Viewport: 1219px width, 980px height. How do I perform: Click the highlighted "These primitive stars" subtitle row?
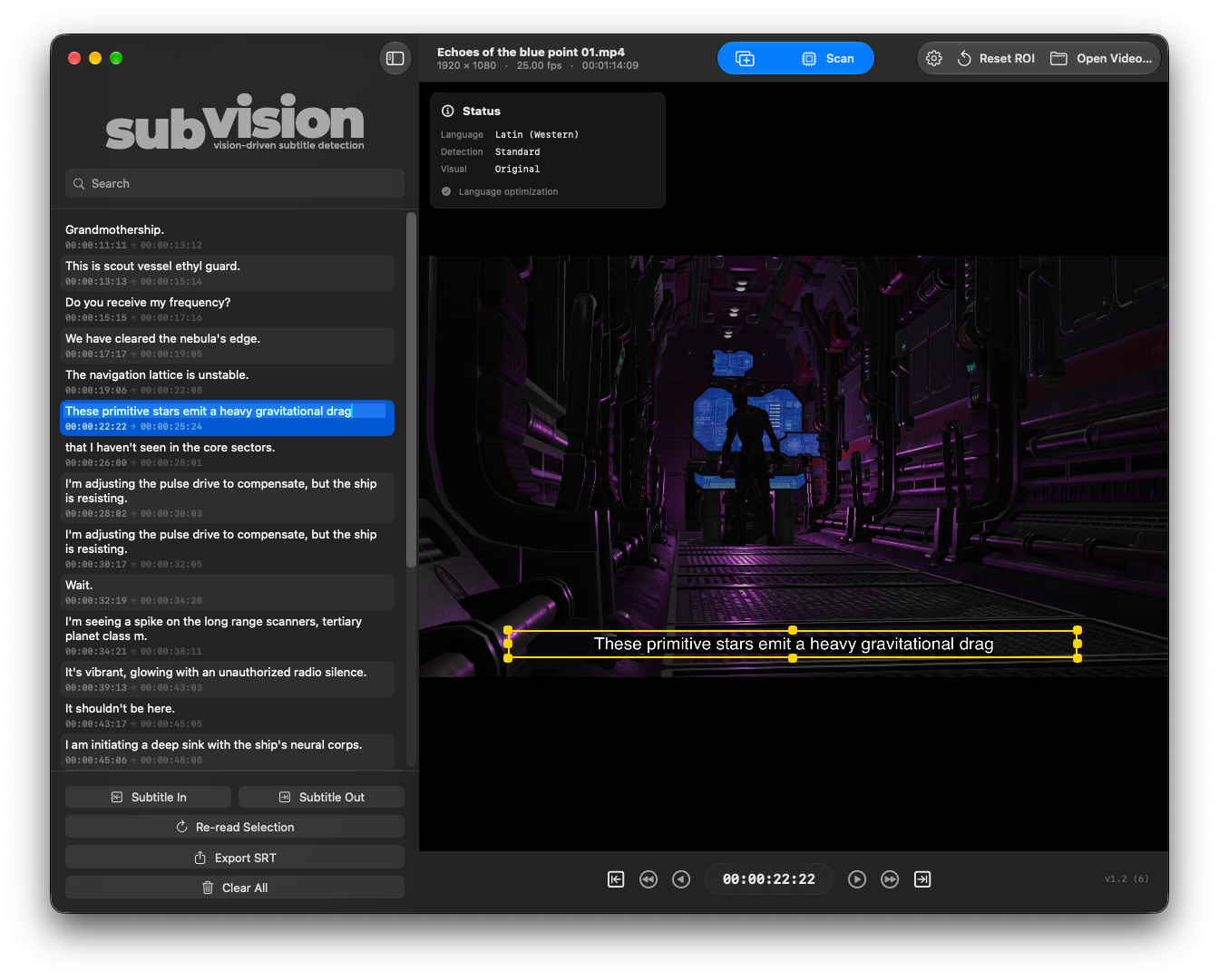coord(227,418)
